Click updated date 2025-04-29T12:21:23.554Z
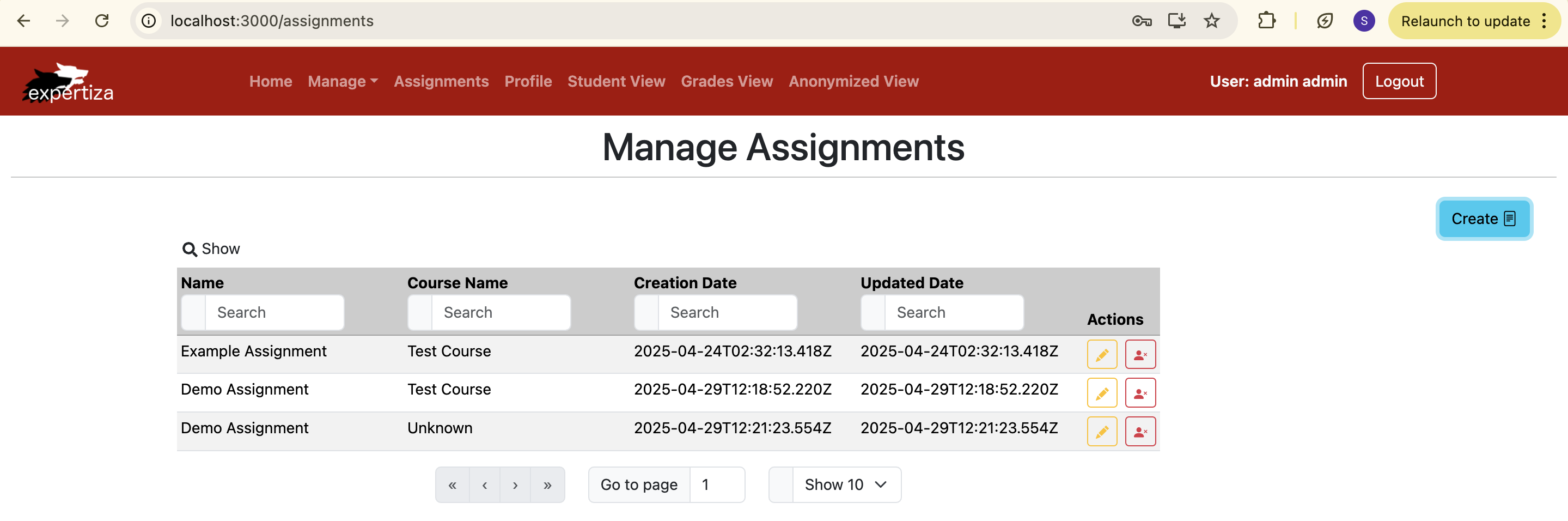 tap(959, 428)
